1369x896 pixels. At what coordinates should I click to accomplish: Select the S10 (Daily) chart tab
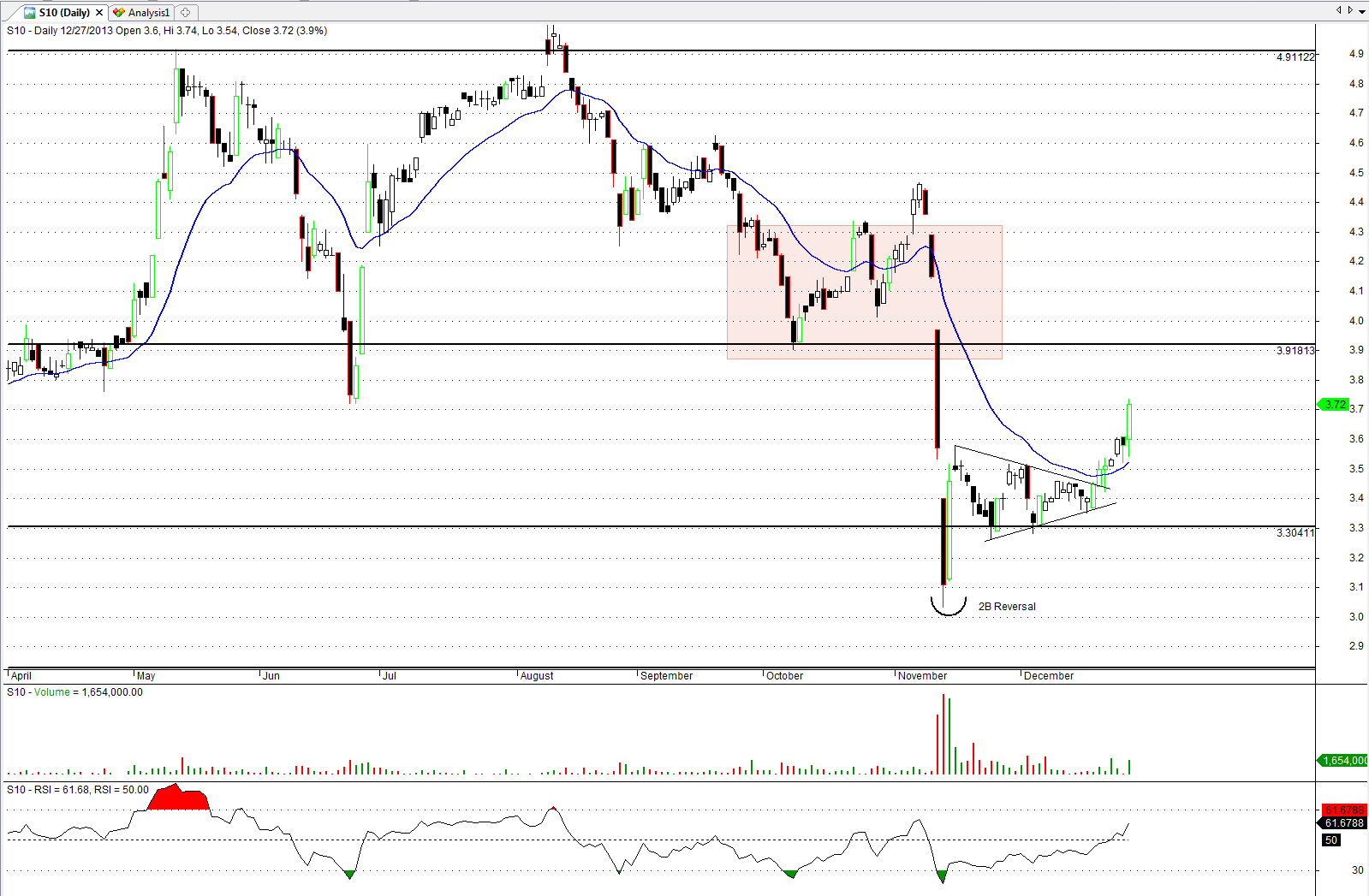64,13
